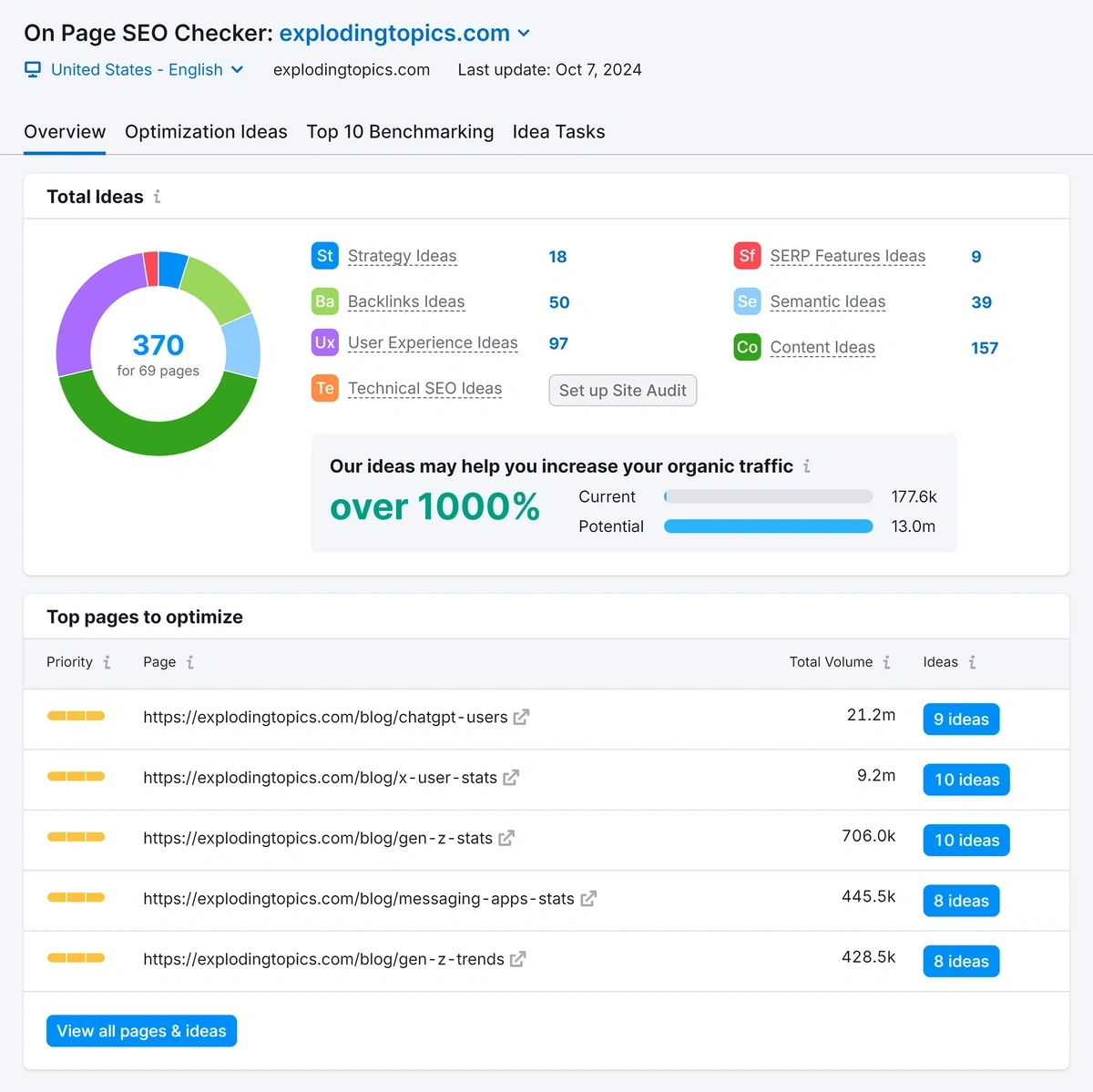1093x1092 pixels.
Task: Click the Semantic Ideas count 39
Action: tap(982, 302)
